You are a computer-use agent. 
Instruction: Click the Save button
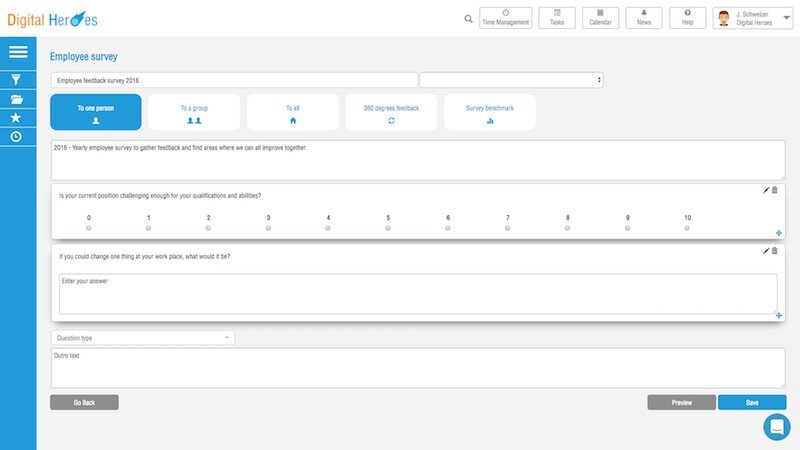752,402
